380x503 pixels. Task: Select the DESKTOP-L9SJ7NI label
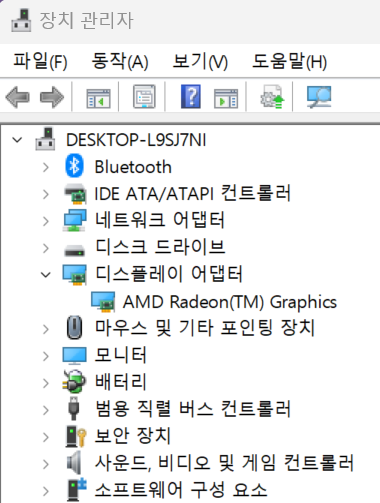[x=136, y=140]
